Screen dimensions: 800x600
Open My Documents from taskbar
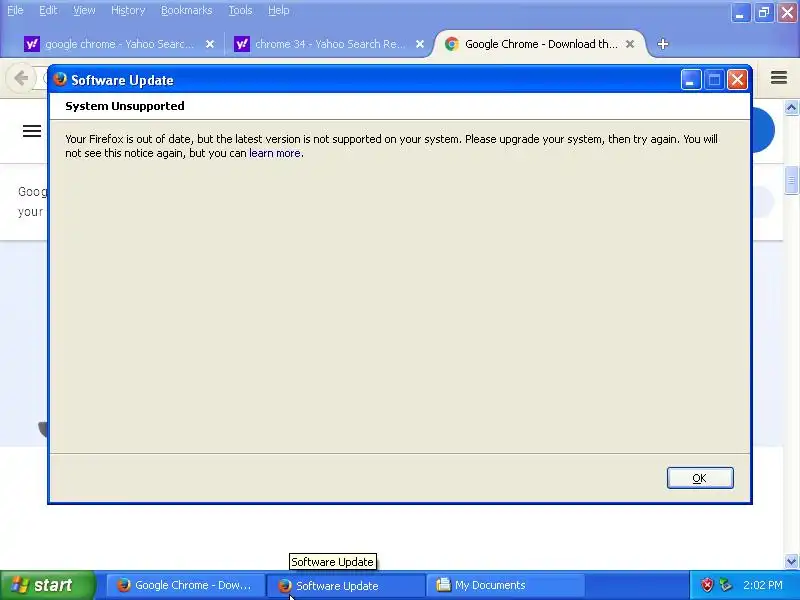point(506,585)
